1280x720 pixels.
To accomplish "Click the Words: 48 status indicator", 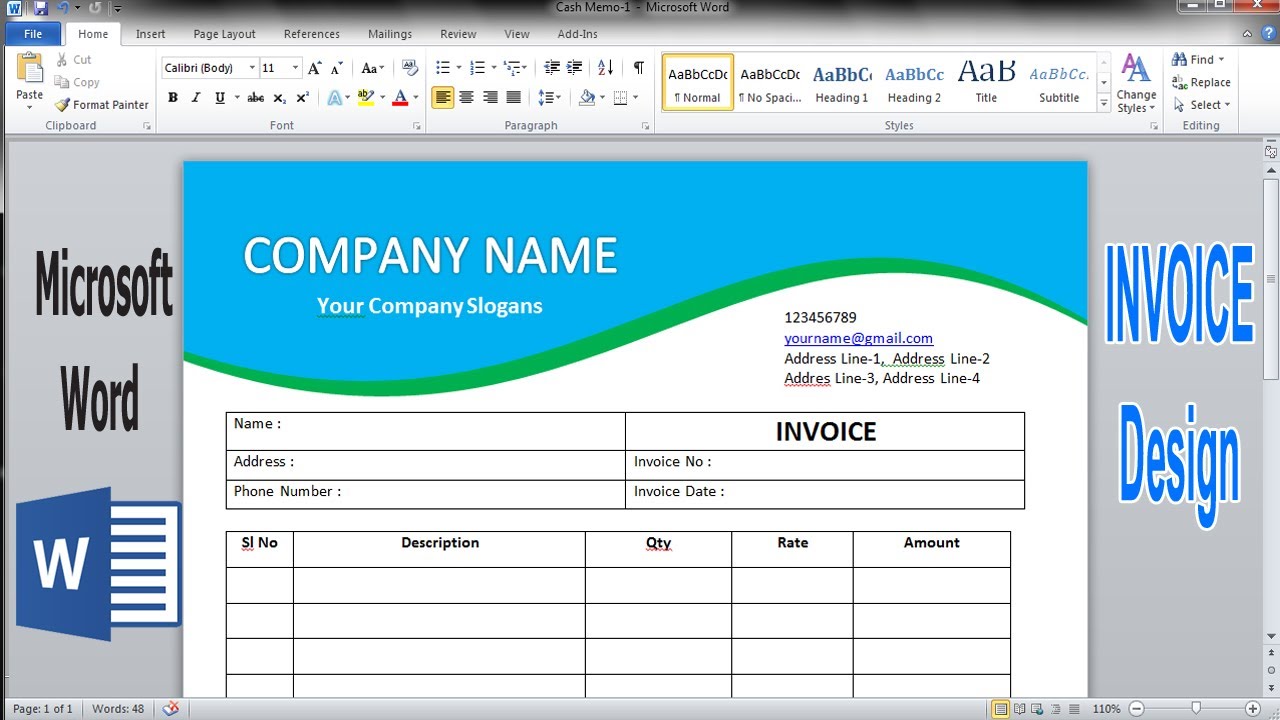I will (x=118, y=709).
